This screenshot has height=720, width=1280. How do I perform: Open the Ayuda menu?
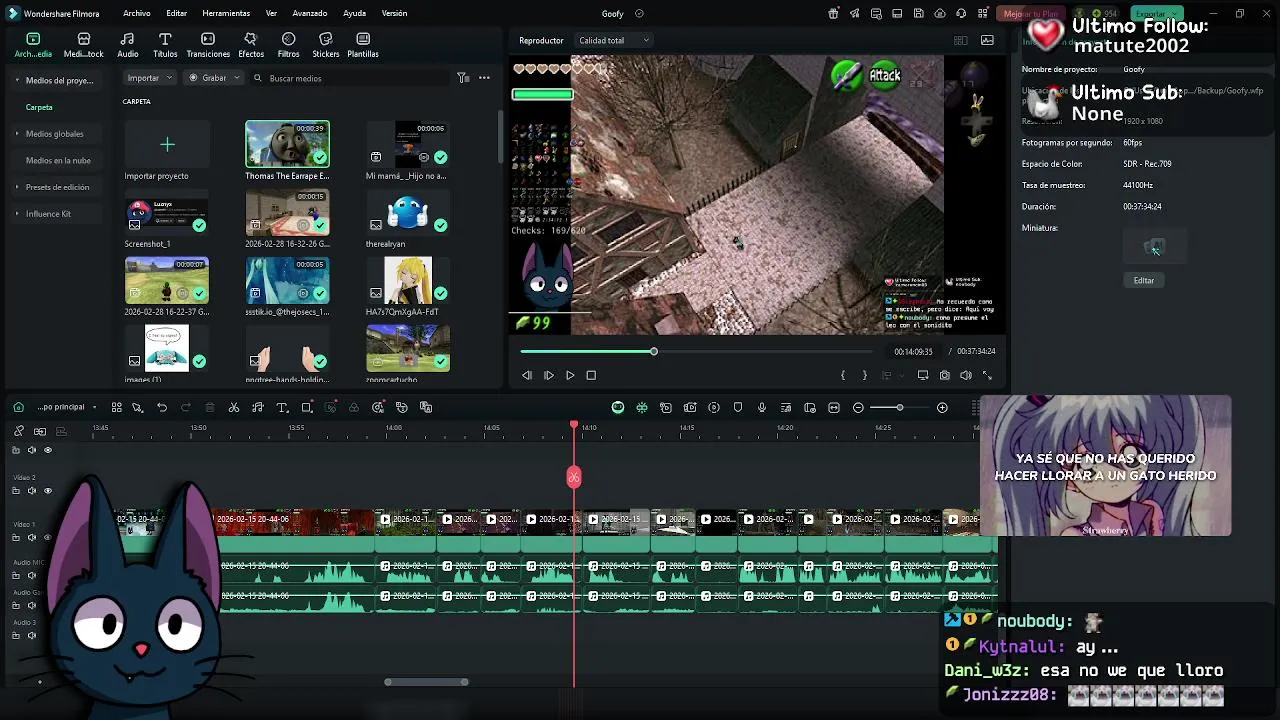click(x=354, y=13)
